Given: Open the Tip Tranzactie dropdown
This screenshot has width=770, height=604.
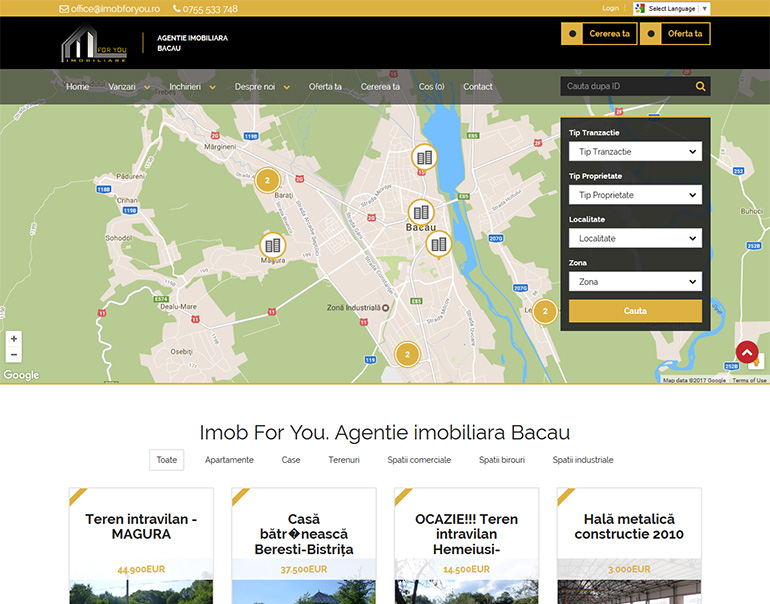Looking at the screenshot, I should [635, 152].
